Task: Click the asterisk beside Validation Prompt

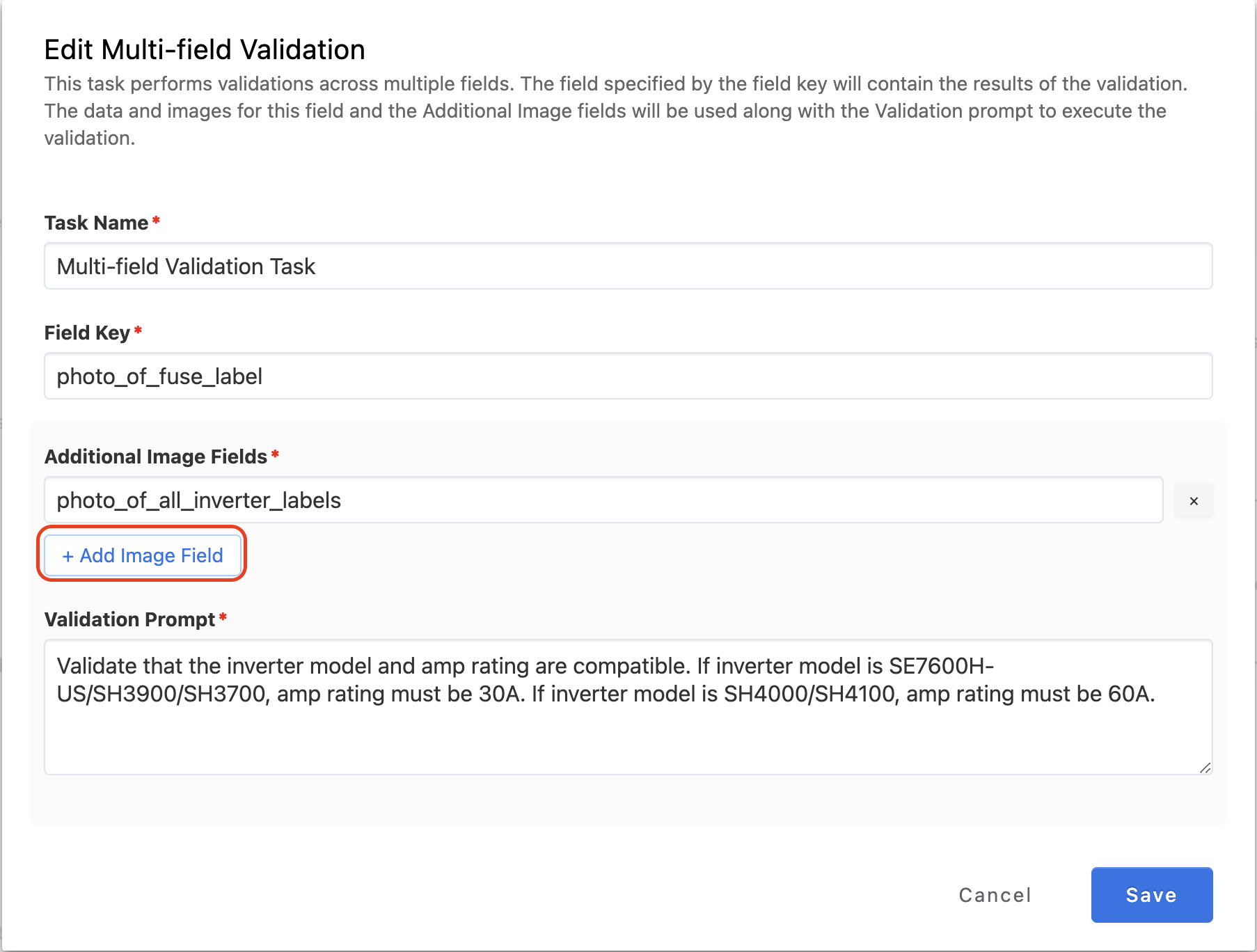Action: pos(223,617)
